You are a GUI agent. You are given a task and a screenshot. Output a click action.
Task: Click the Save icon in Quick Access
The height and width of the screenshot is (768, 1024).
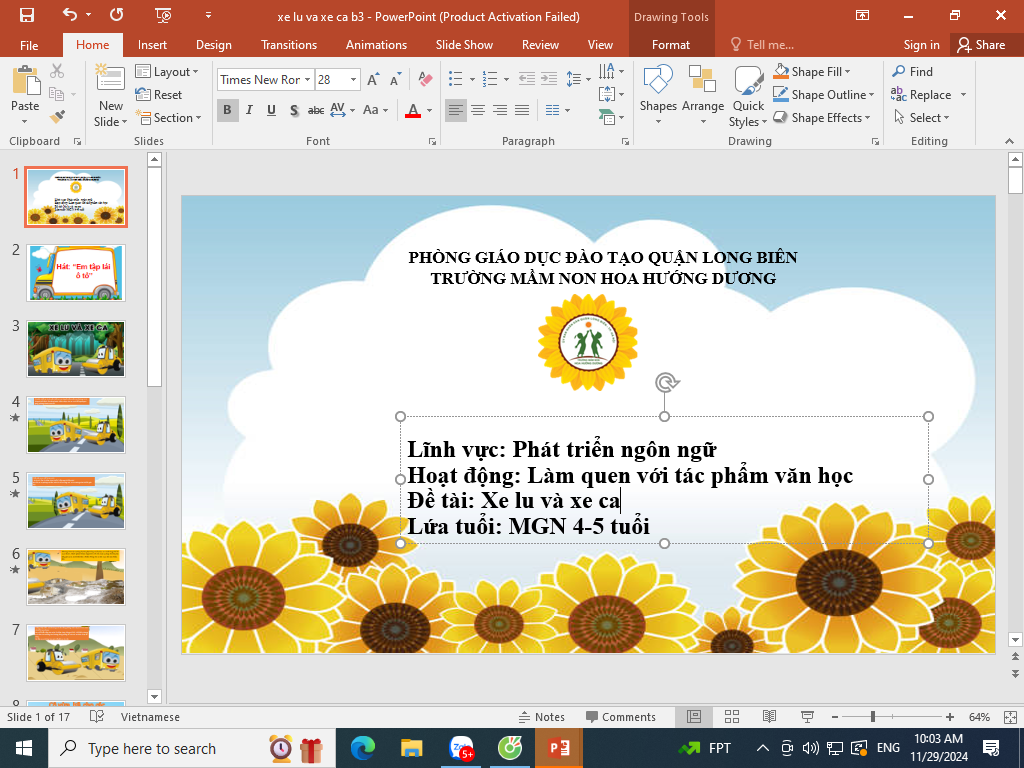tap(27, 15)
